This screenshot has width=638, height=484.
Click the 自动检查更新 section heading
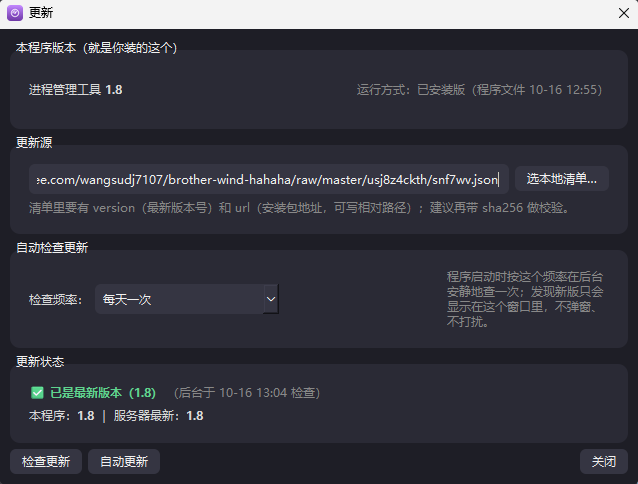tap(52, 247)
